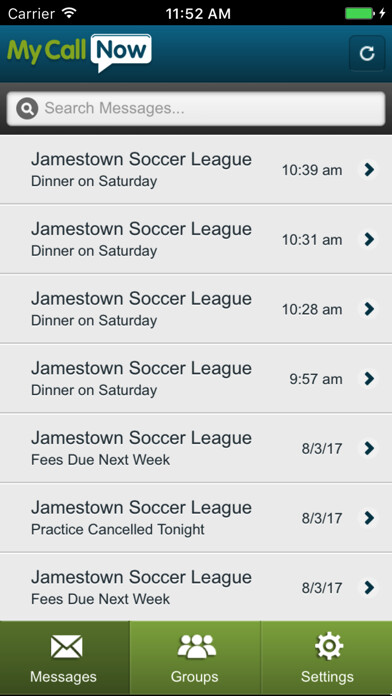Open chevron for Practice Cancelled Tonight message

[369, 518]
